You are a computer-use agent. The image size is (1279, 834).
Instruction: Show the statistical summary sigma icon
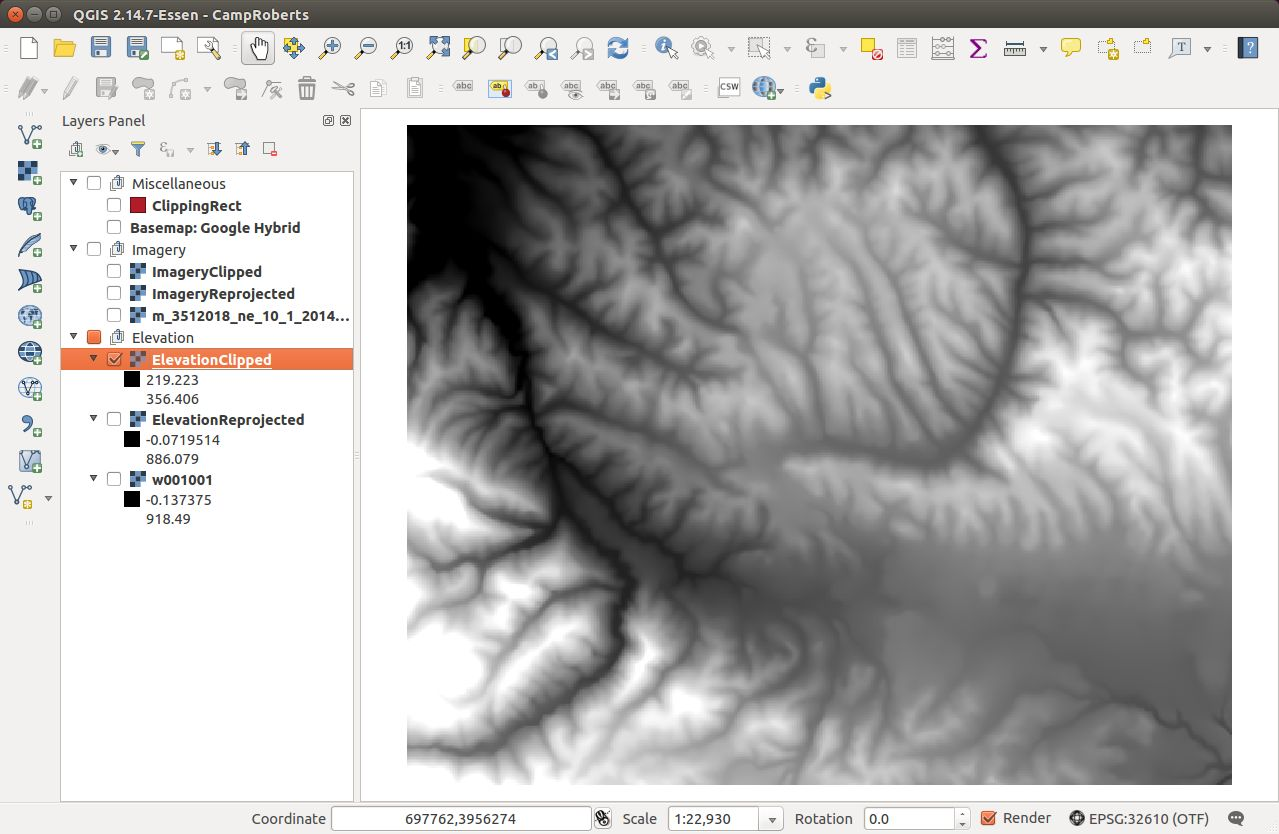click(x=978, y=47)
